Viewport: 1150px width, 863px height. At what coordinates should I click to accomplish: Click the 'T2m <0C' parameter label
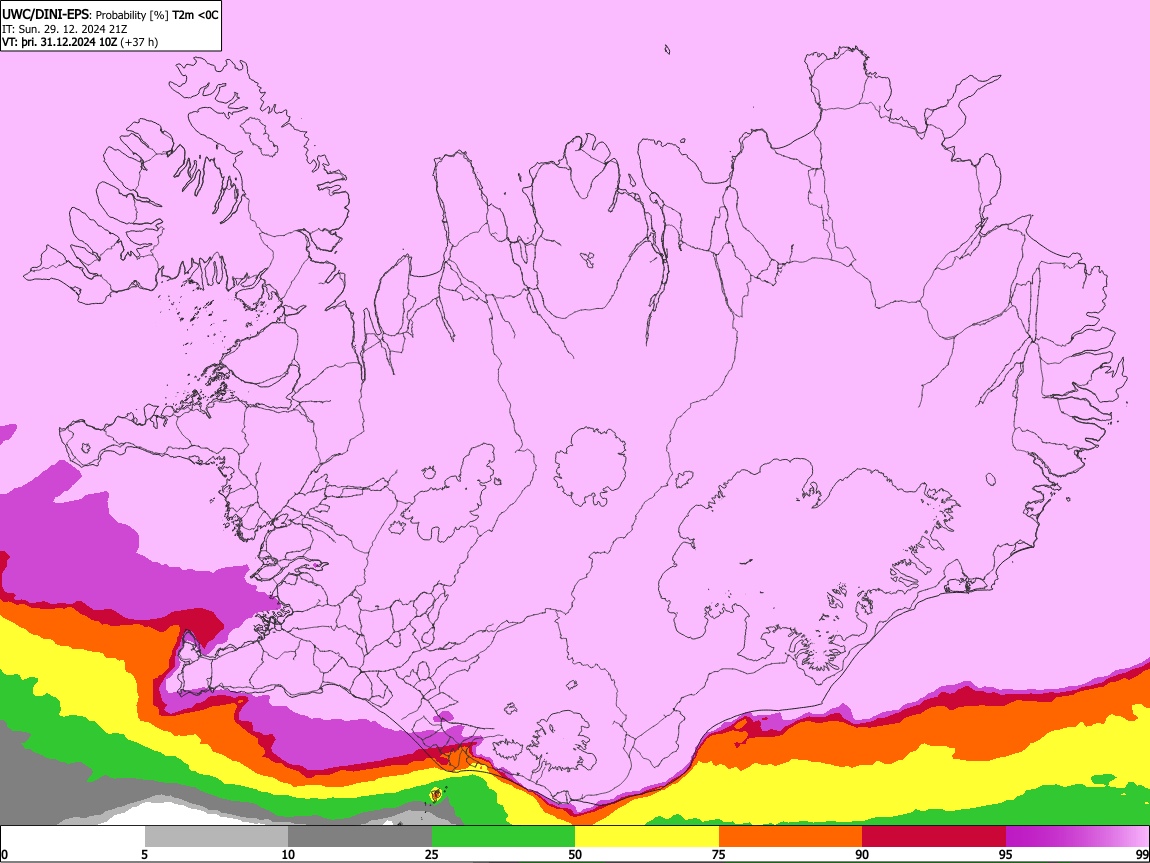pos(195,15)
